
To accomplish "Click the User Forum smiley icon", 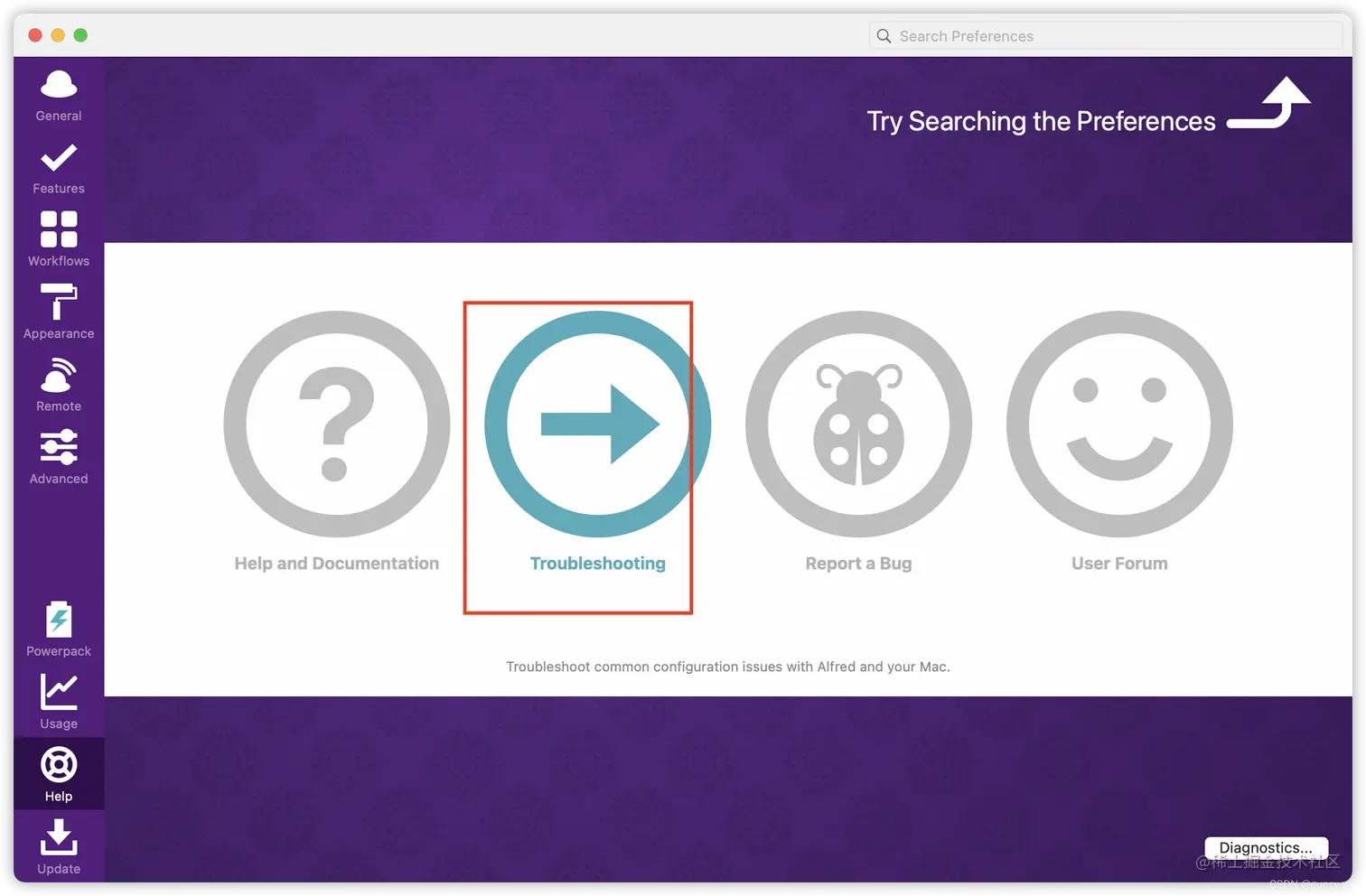I will coord(1119,425).
